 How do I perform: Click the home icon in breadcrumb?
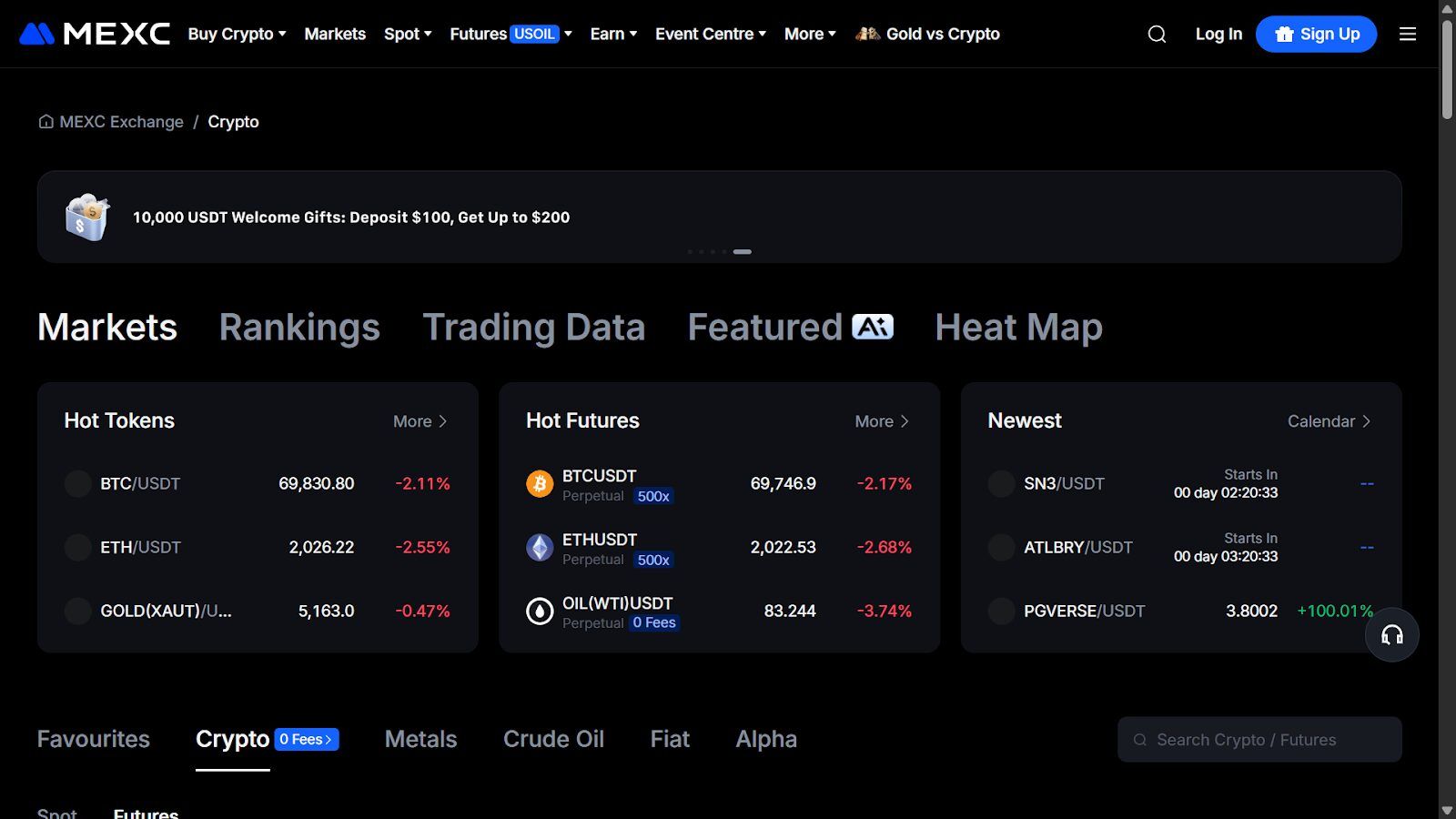pos(45,122)
